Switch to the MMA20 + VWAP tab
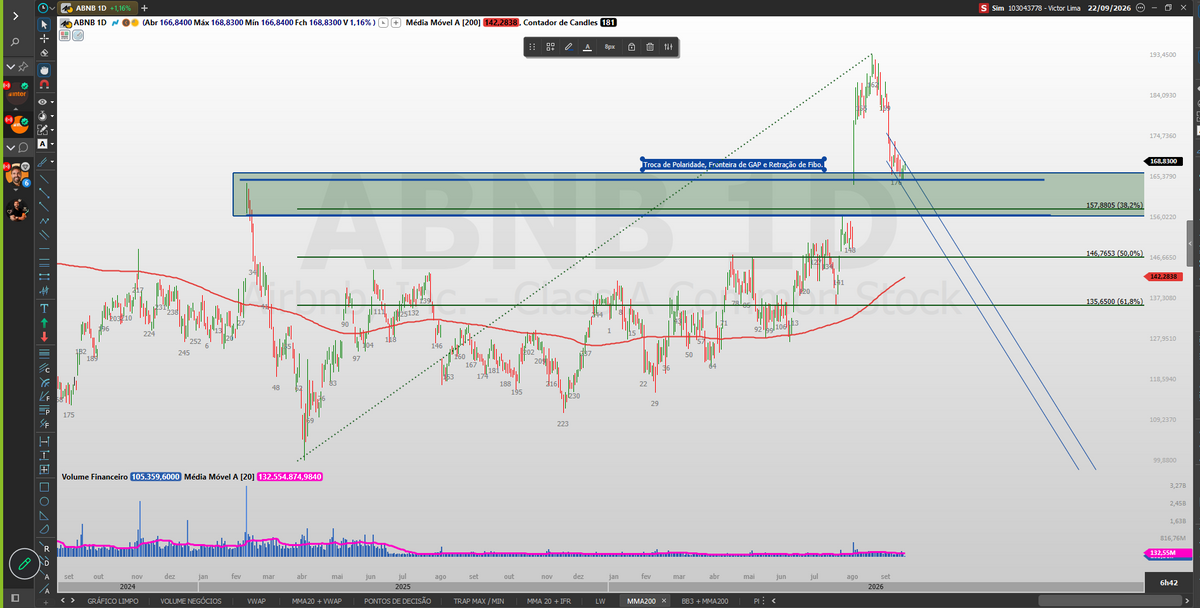1200x608 pixels. [x=317, y=601]
